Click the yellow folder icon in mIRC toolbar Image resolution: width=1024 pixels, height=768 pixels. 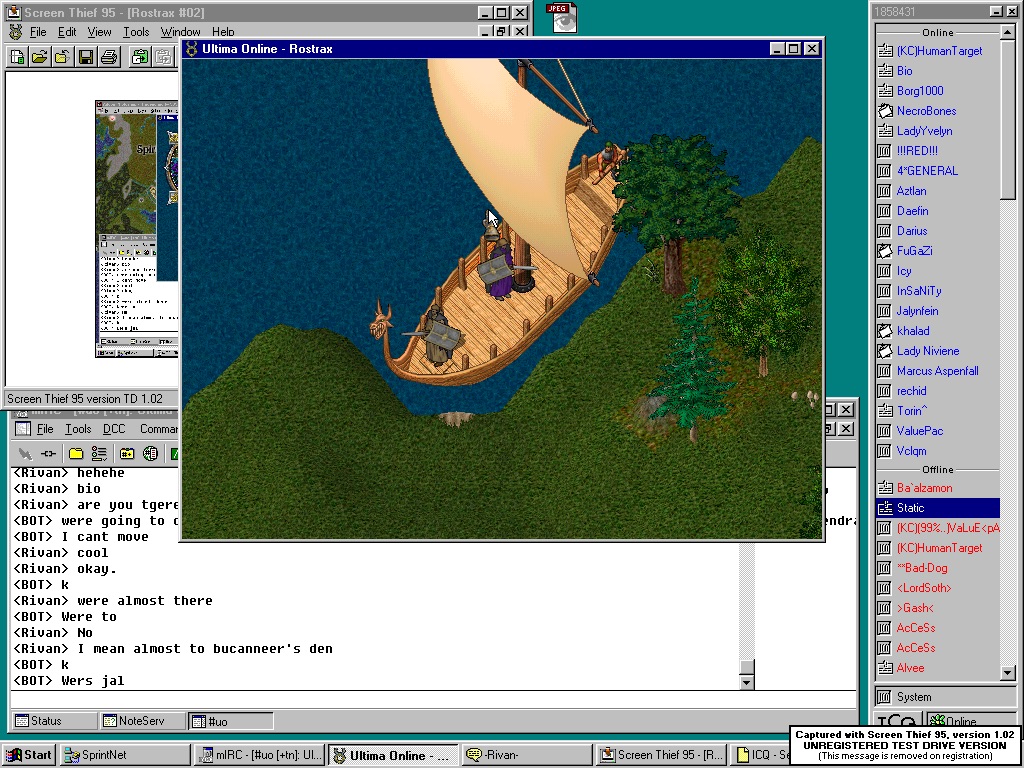(x=76, y=454)
